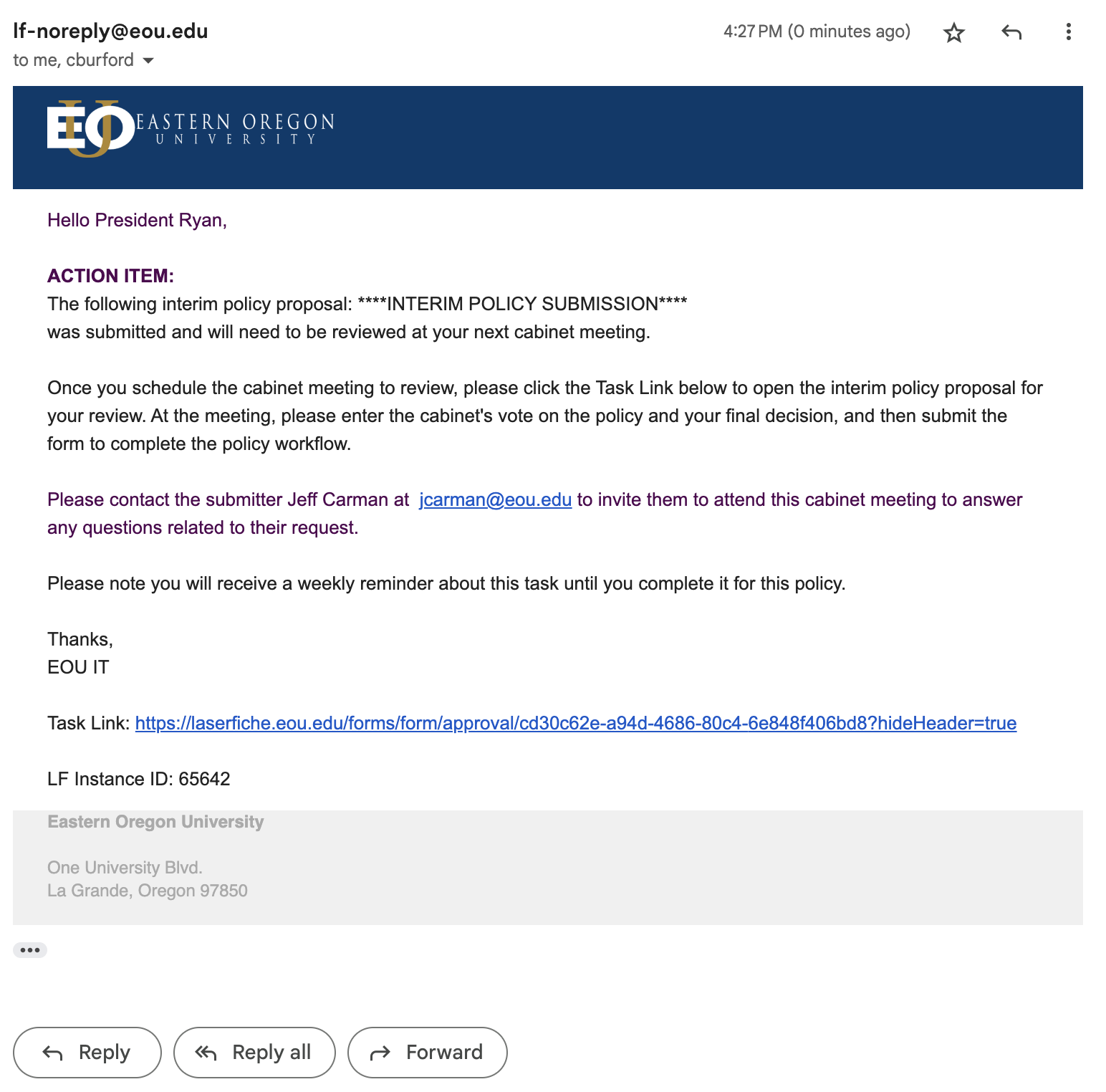Expand recipient details arrow next to cburford
Viewport: 1106px width, 1092px height.
pos(148,60)
